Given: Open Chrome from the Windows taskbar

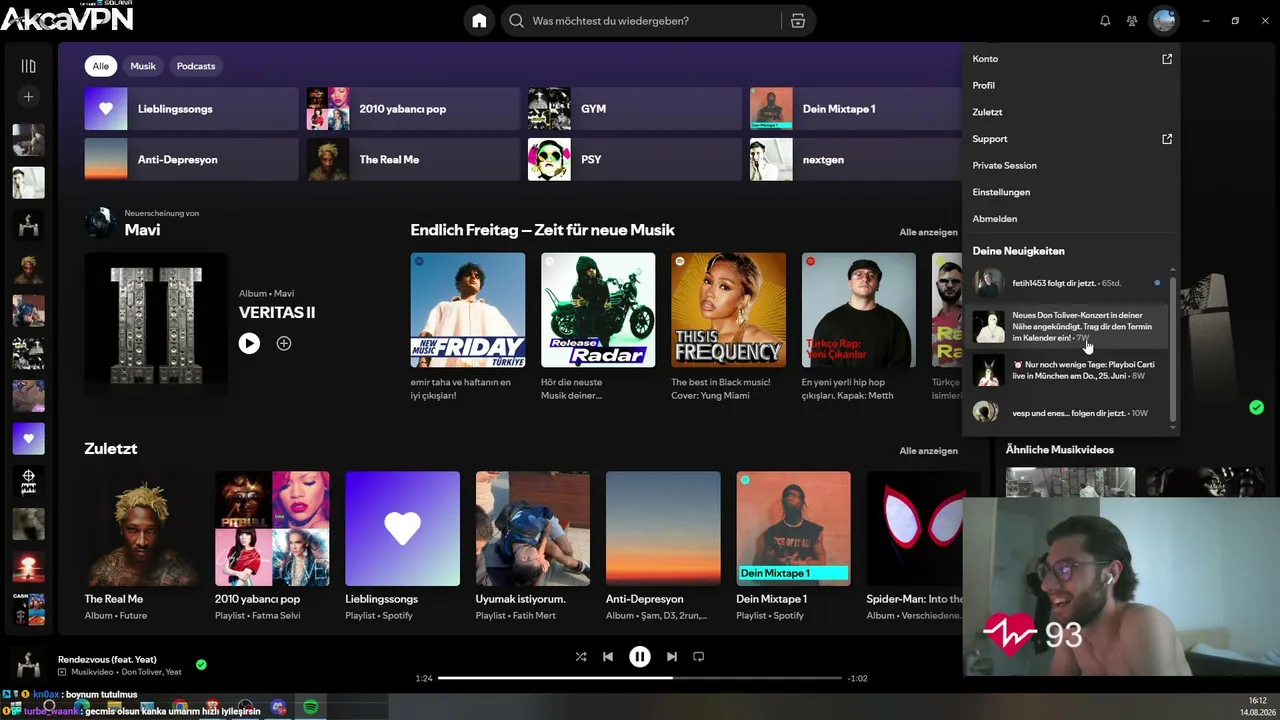Looking at the screenshot, I should (180, 708).
